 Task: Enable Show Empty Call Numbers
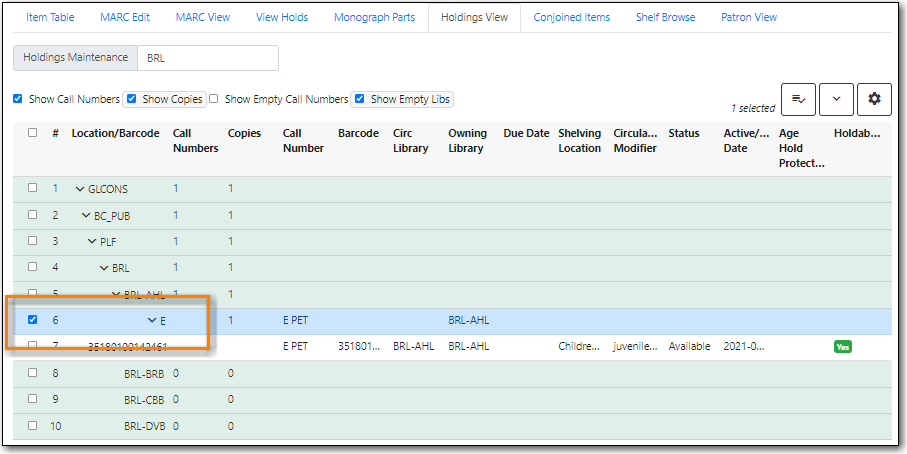[x=214, y=99]
